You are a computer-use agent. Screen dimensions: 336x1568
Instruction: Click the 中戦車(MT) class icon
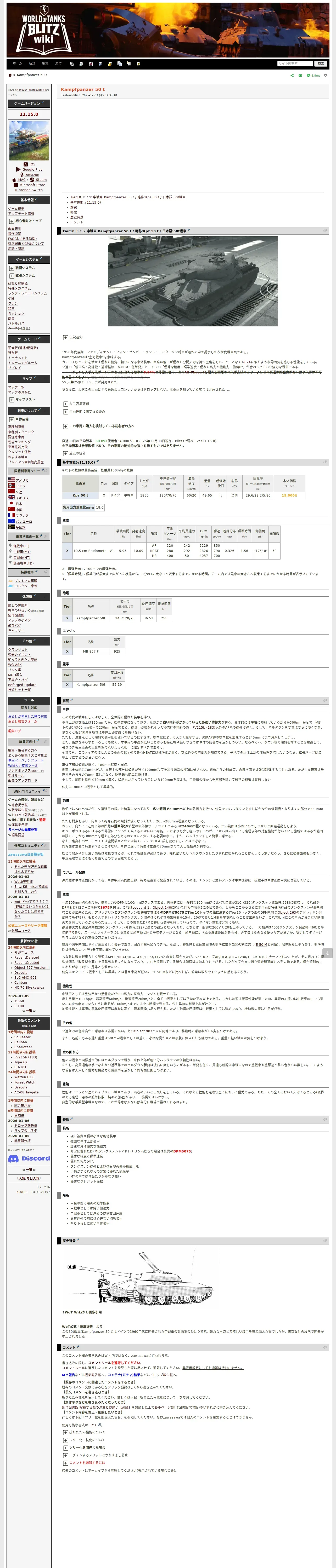point(10,551)
